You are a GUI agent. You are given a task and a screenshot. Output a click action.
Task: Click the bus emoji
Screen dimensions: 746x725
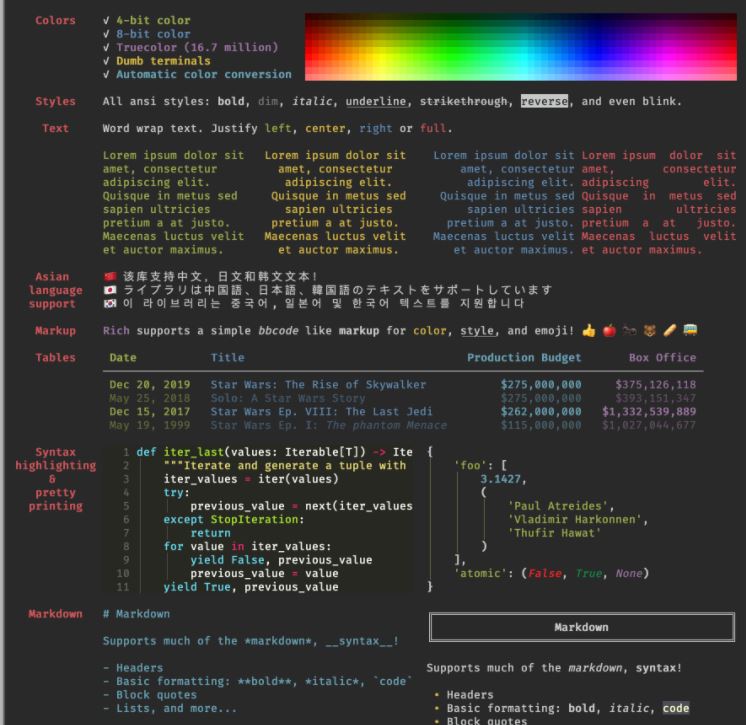(690, 330)
